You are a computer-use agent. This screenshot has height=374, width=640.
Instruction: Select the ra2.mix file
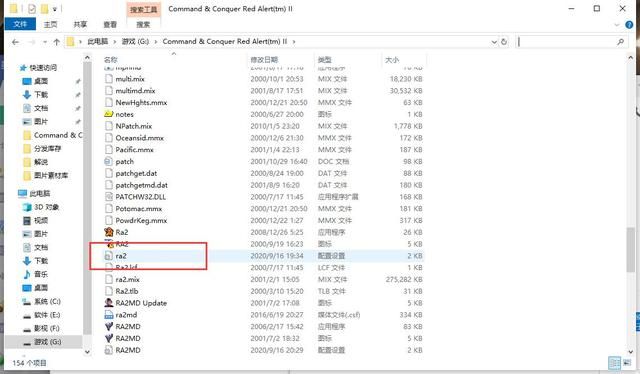coord(127,280)
